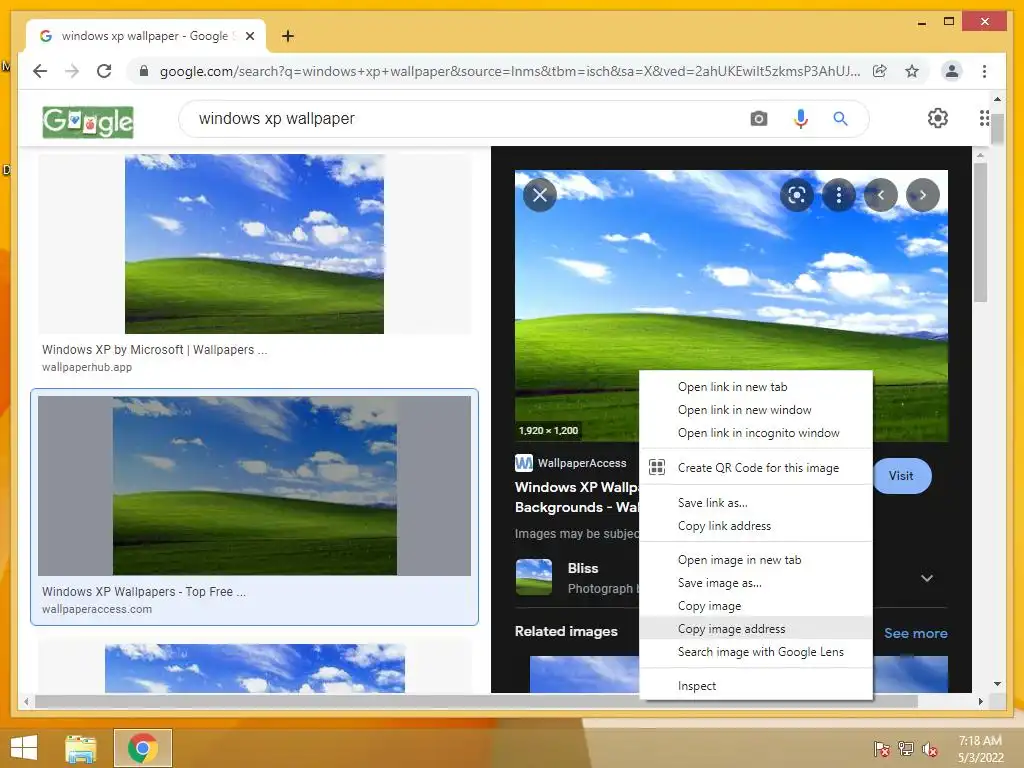Open Action Center flag in tray
The height and width of the screenshot is (768, 1024).
coord(882,749)
